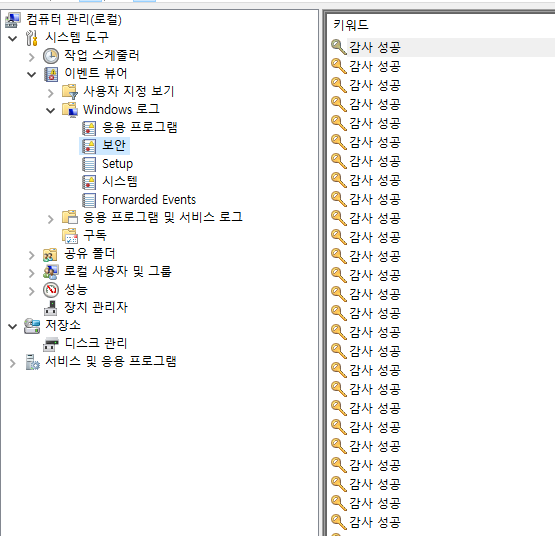Select the Setup log entry
Screen dimensions: 555x536
tap(118, 164)
